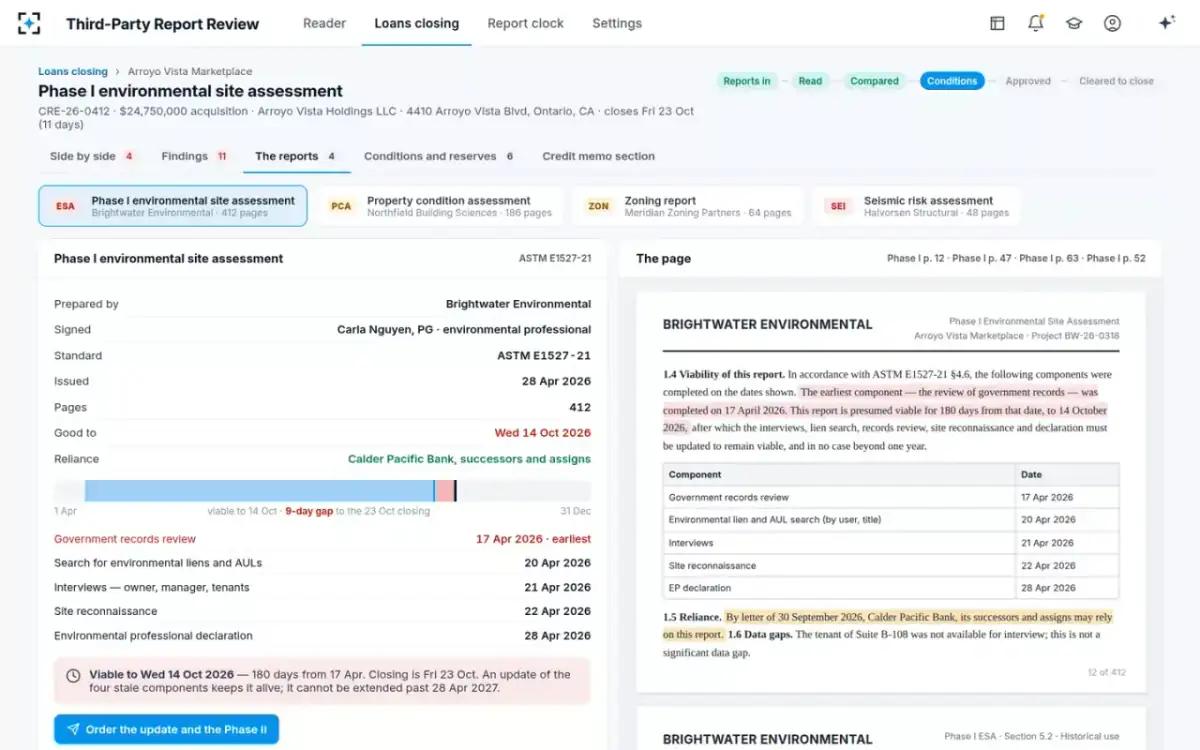Click the sparkle assistant icon
The image size is (1200, 750).
tap(1166, 23)
